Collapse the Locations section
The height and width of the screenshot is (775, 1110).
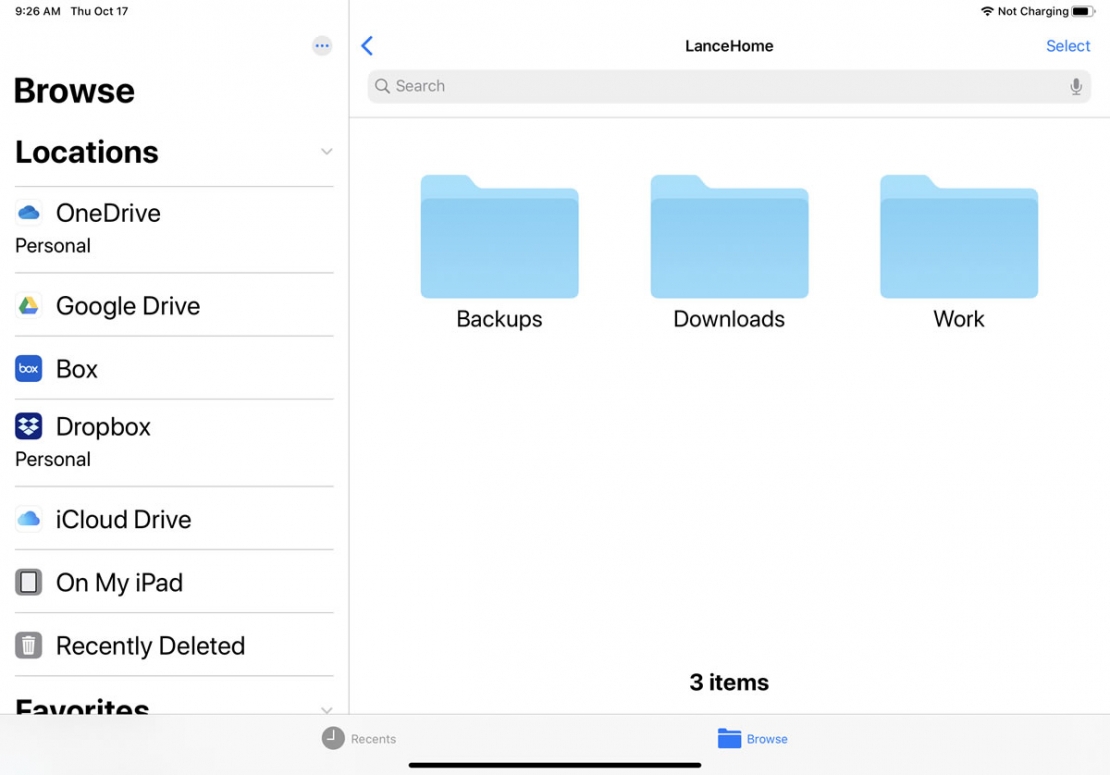[326, 151]
